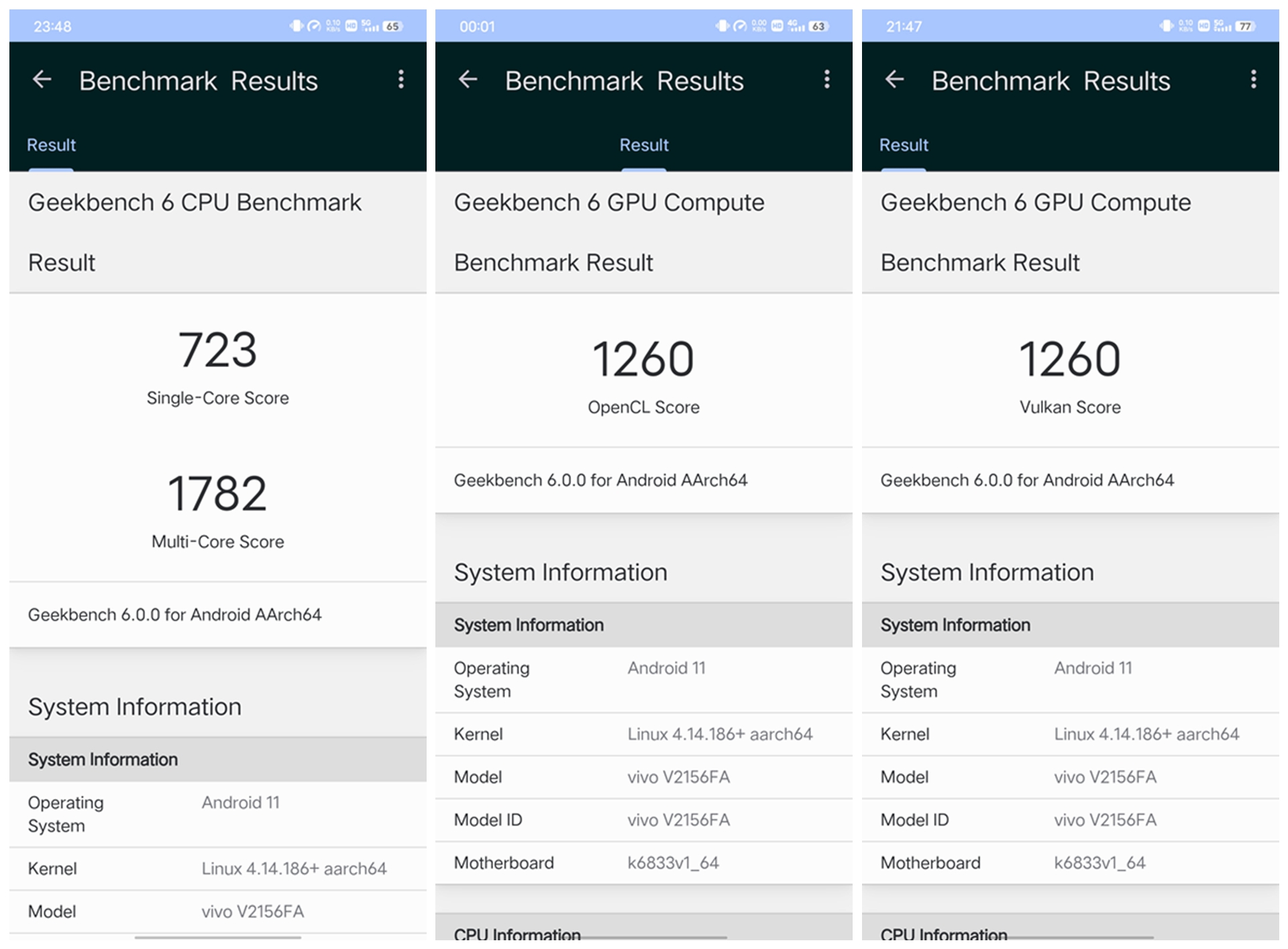Tap the OpenCL Score label
The height and width of the screenshot is (949, 1288).
[x=643, y=407]
